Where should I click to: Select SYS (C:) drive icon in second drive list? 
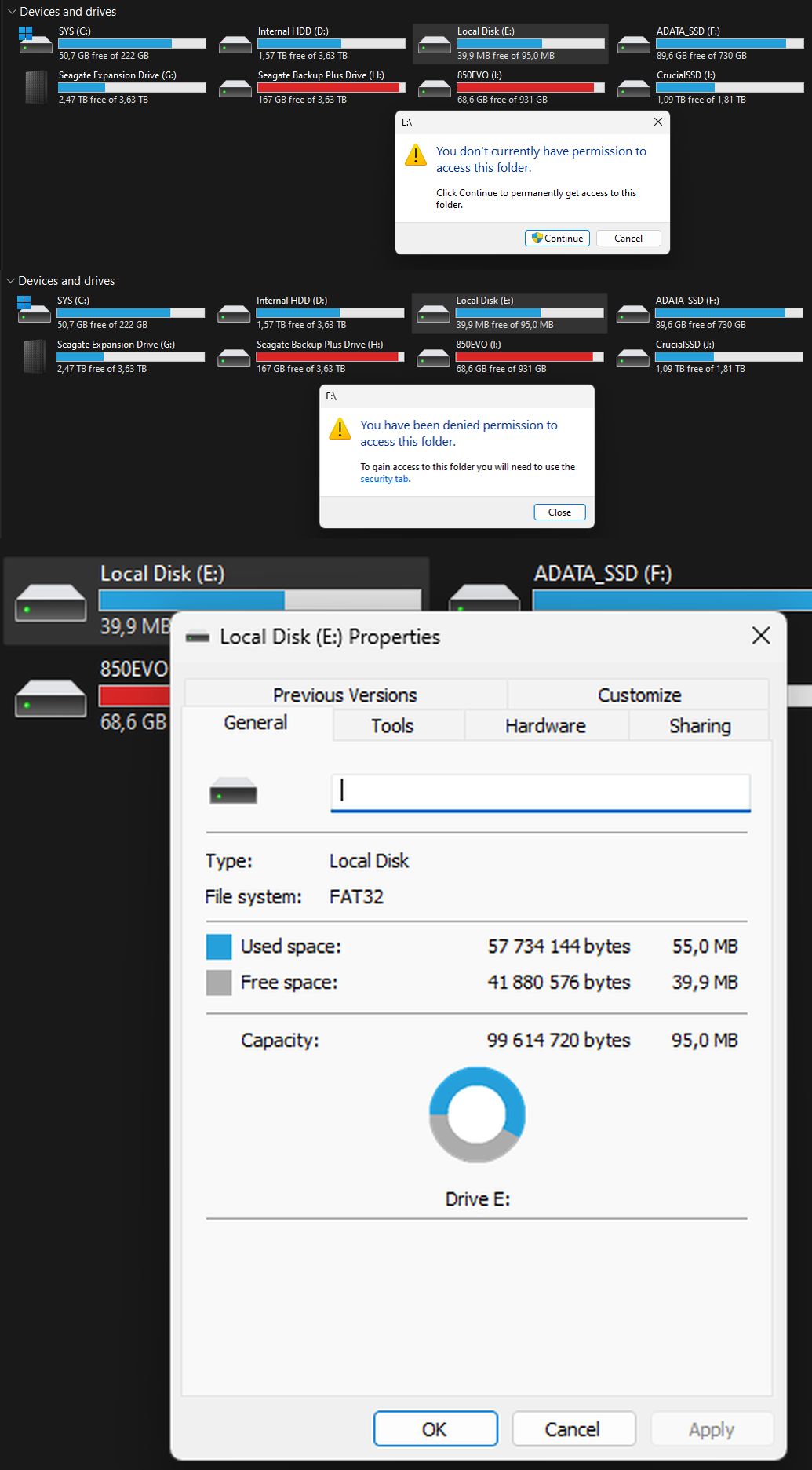(34, 309)
